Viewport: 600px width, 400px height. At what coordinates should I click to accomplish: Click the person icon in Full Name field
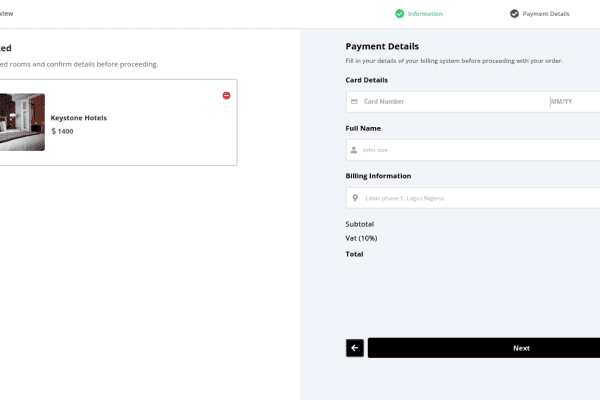[354, 150]
